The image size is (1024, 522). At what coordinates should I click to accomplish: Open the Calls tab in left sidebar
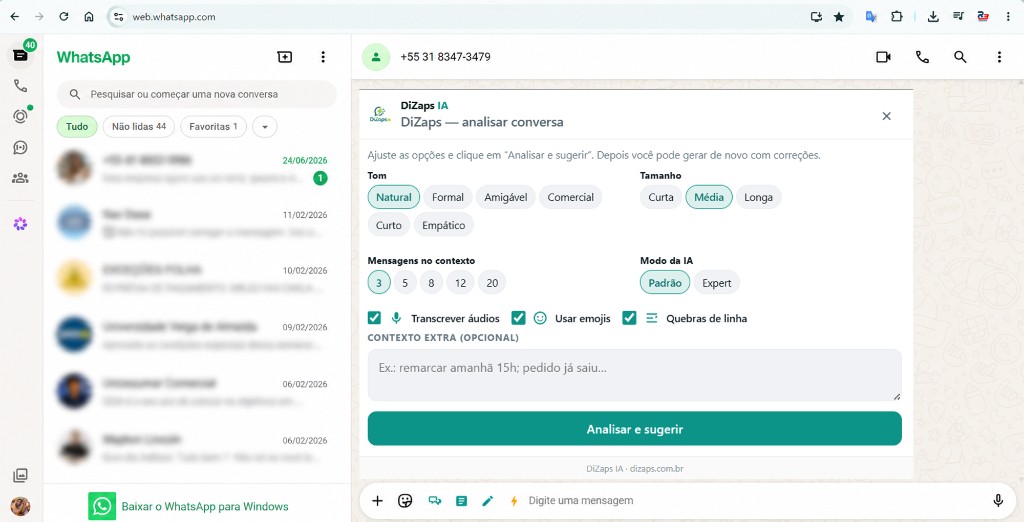[20, 86]
